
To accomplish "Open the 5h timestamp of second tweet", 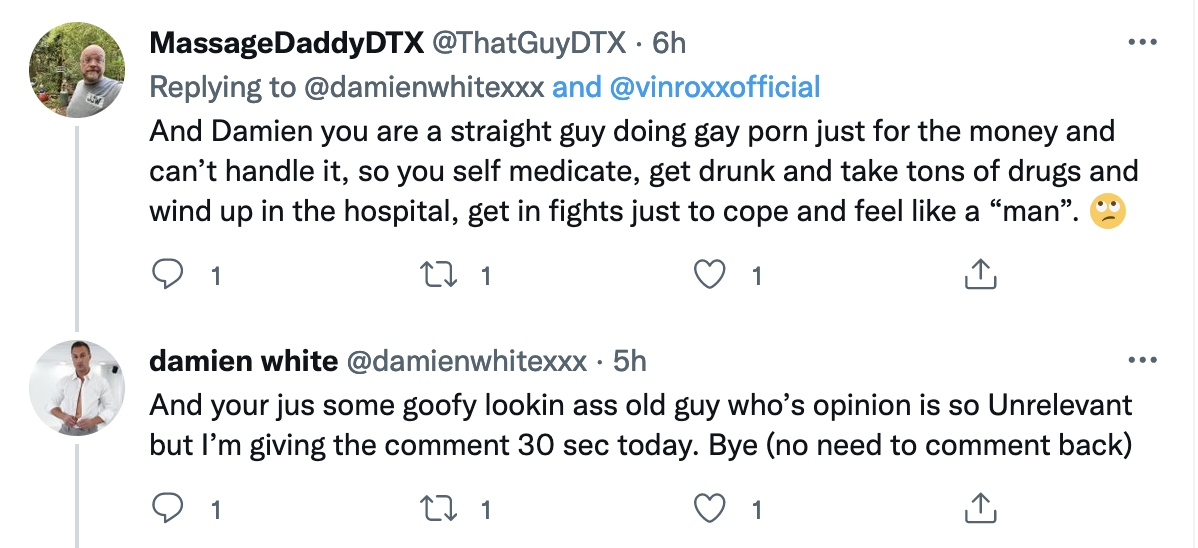I will (630, 361).
